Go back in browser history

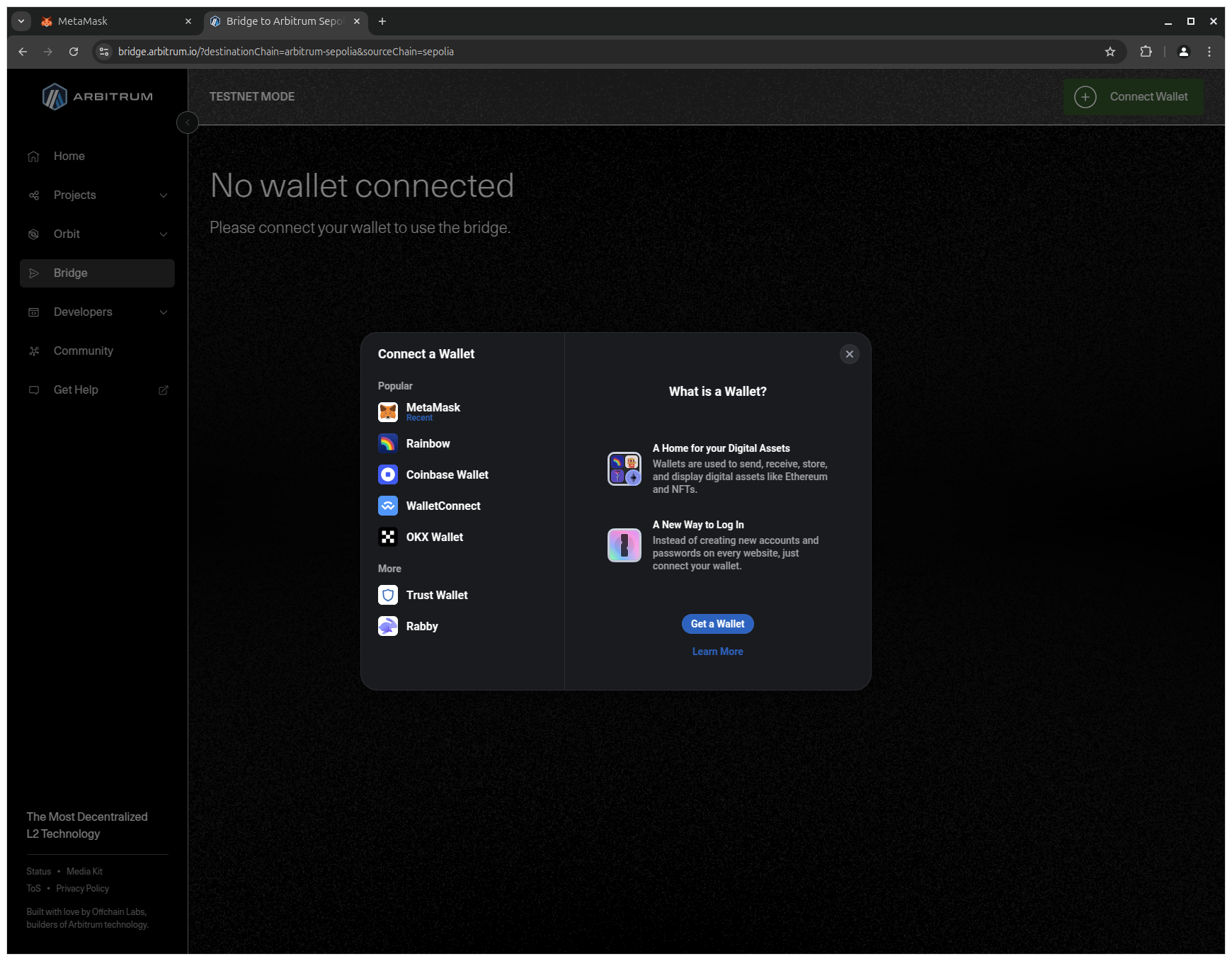pyautogui.click(x=23, y=52)
